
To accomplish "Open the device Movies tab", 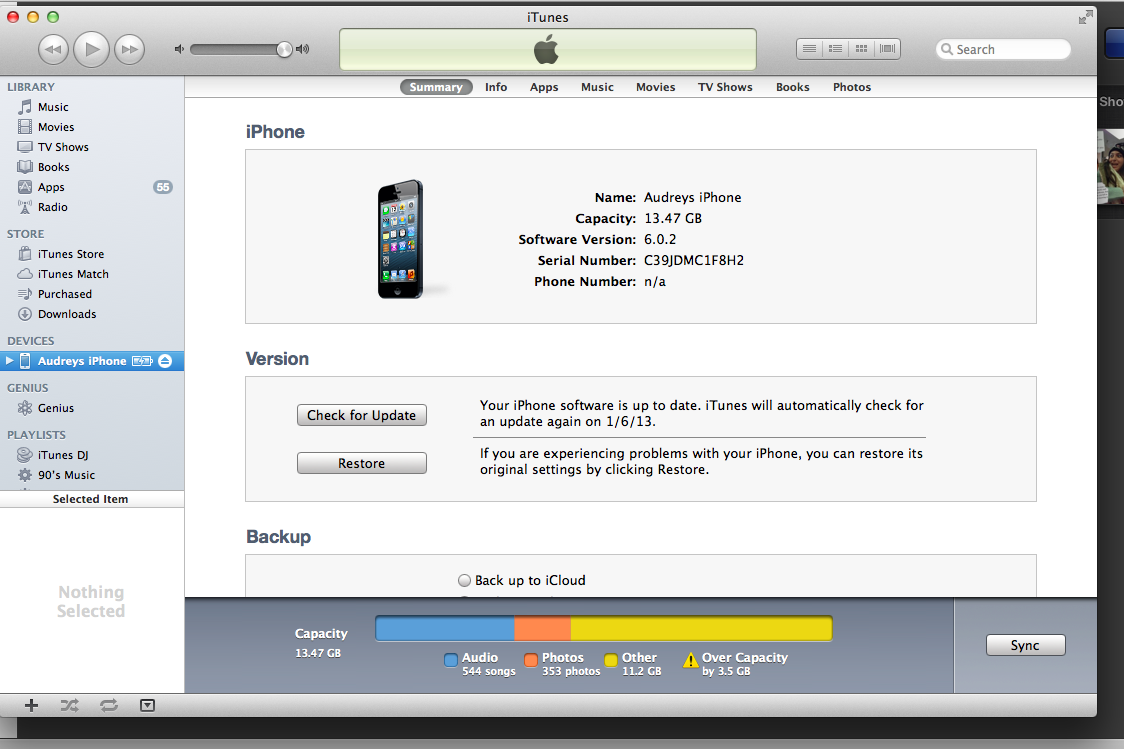I will pyautogui.click(x=655, y=87).
